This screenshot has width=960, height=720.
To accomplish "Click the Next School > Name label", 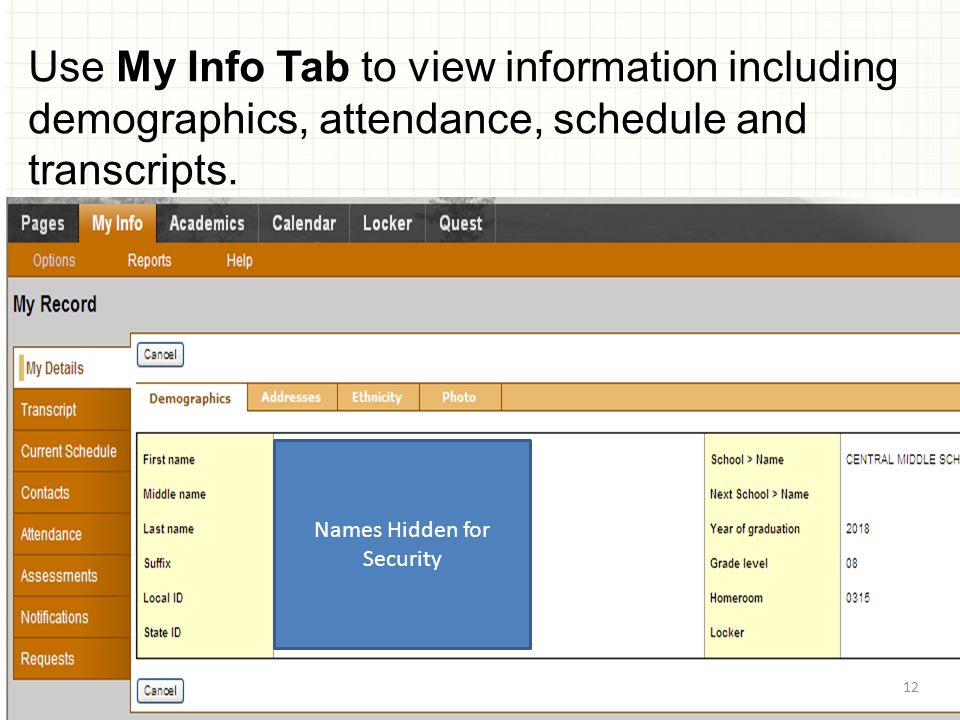I will [759, 494].
